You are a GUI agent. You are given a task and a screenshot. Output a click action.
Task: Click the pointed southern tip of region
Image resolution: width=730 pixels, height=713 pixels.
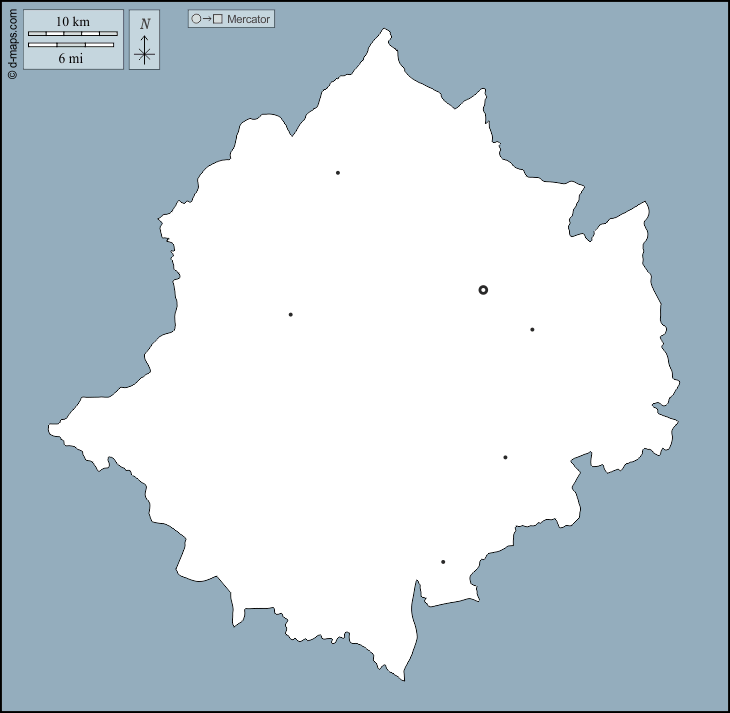tap(403, 679)
